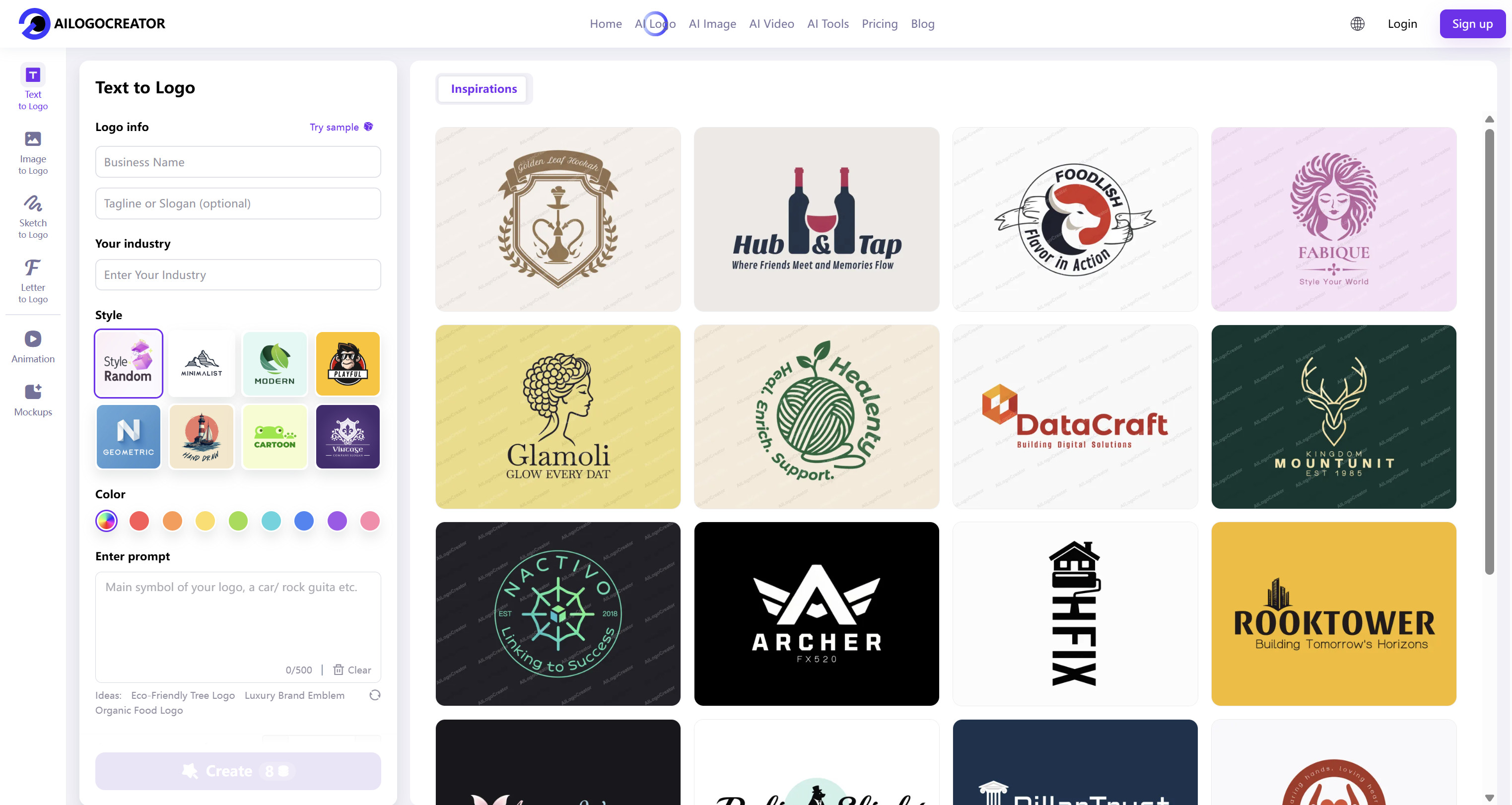Pick the Vintage style tile
The image size is (1512, 805).
click(x=347, y=437)
